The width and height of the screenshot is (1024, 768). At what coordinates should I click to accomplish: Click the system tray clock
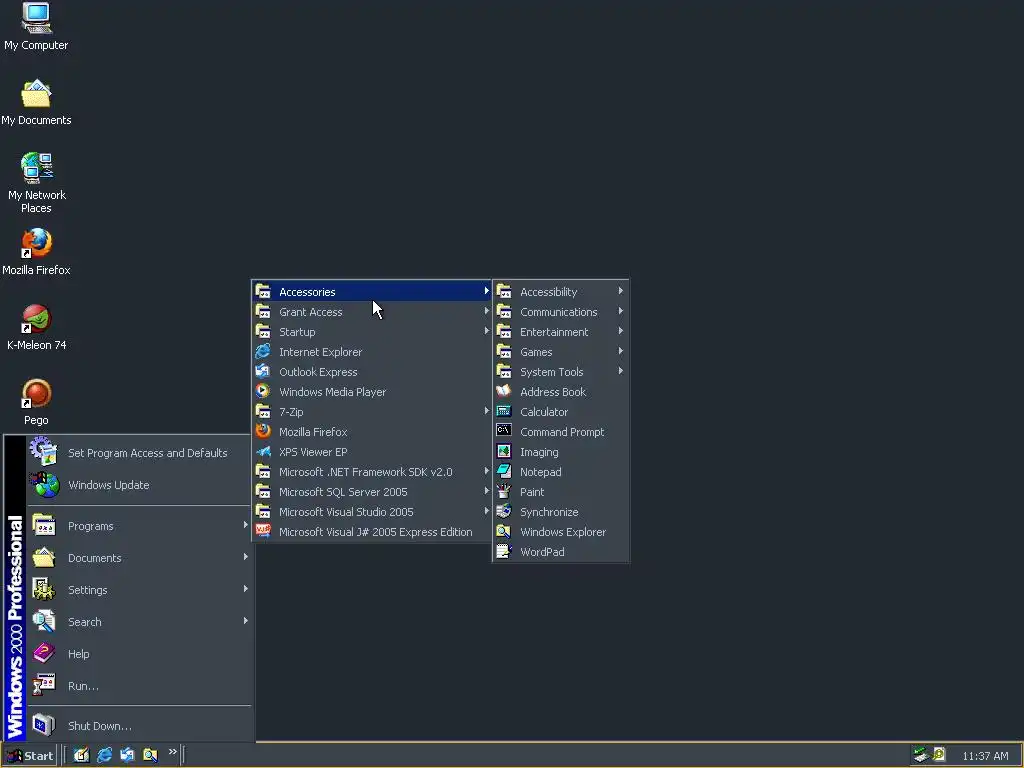pos(985,756)
